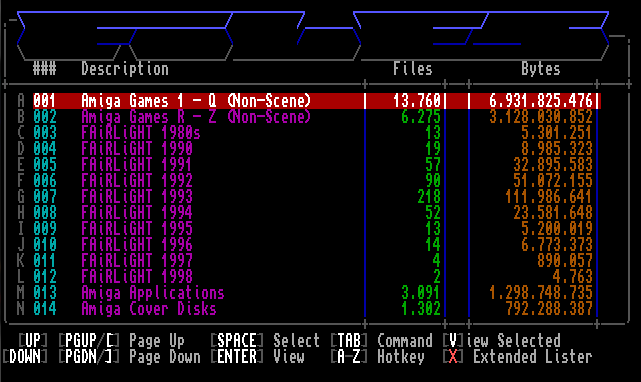Screen dimensions: 641x382
Task: Click the [ENTER] View key label
Action: (x=237, y=357)
